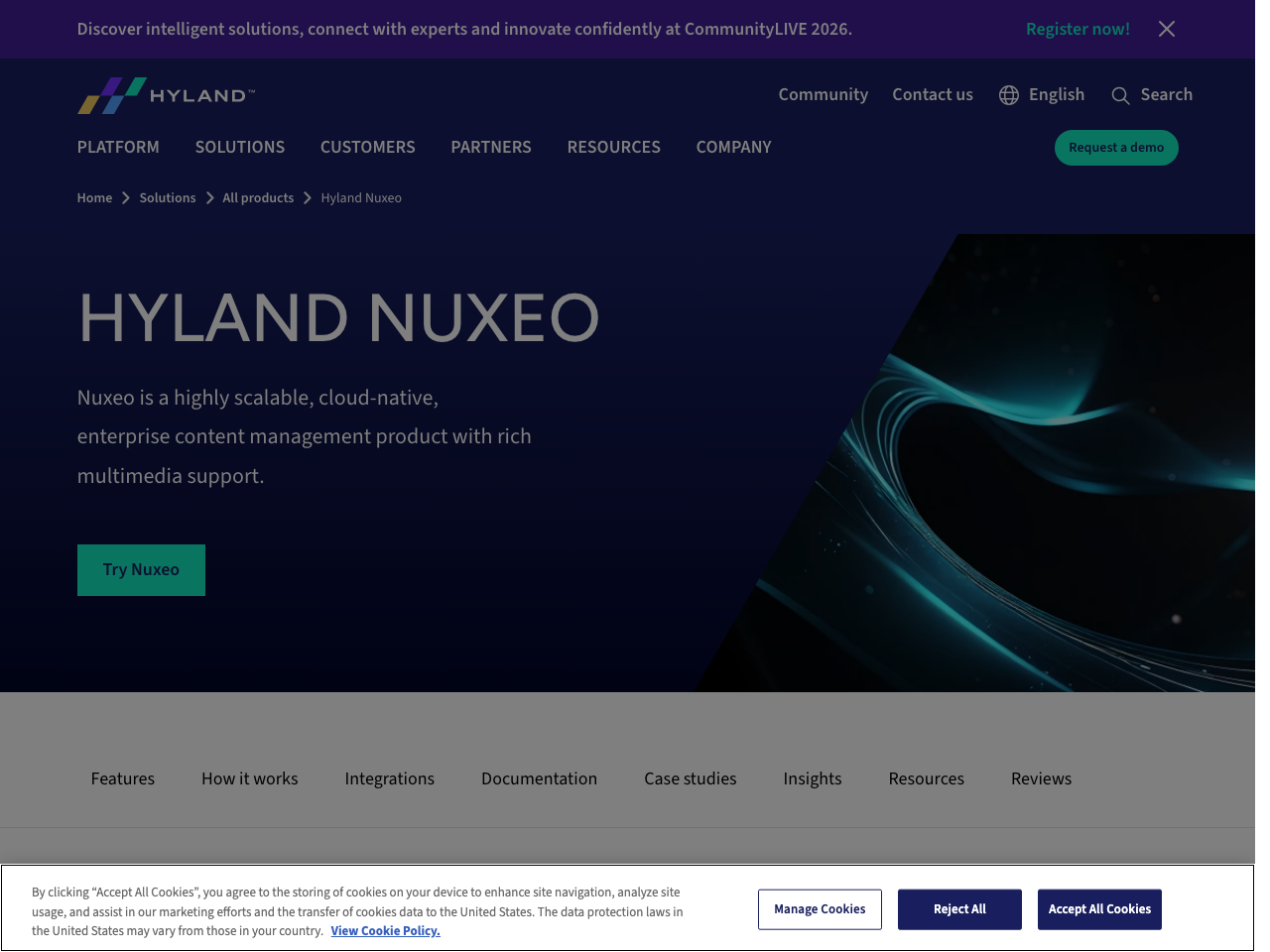Select the Case studies section
This screenshot has height=952, width=1270.
point(690,778)
